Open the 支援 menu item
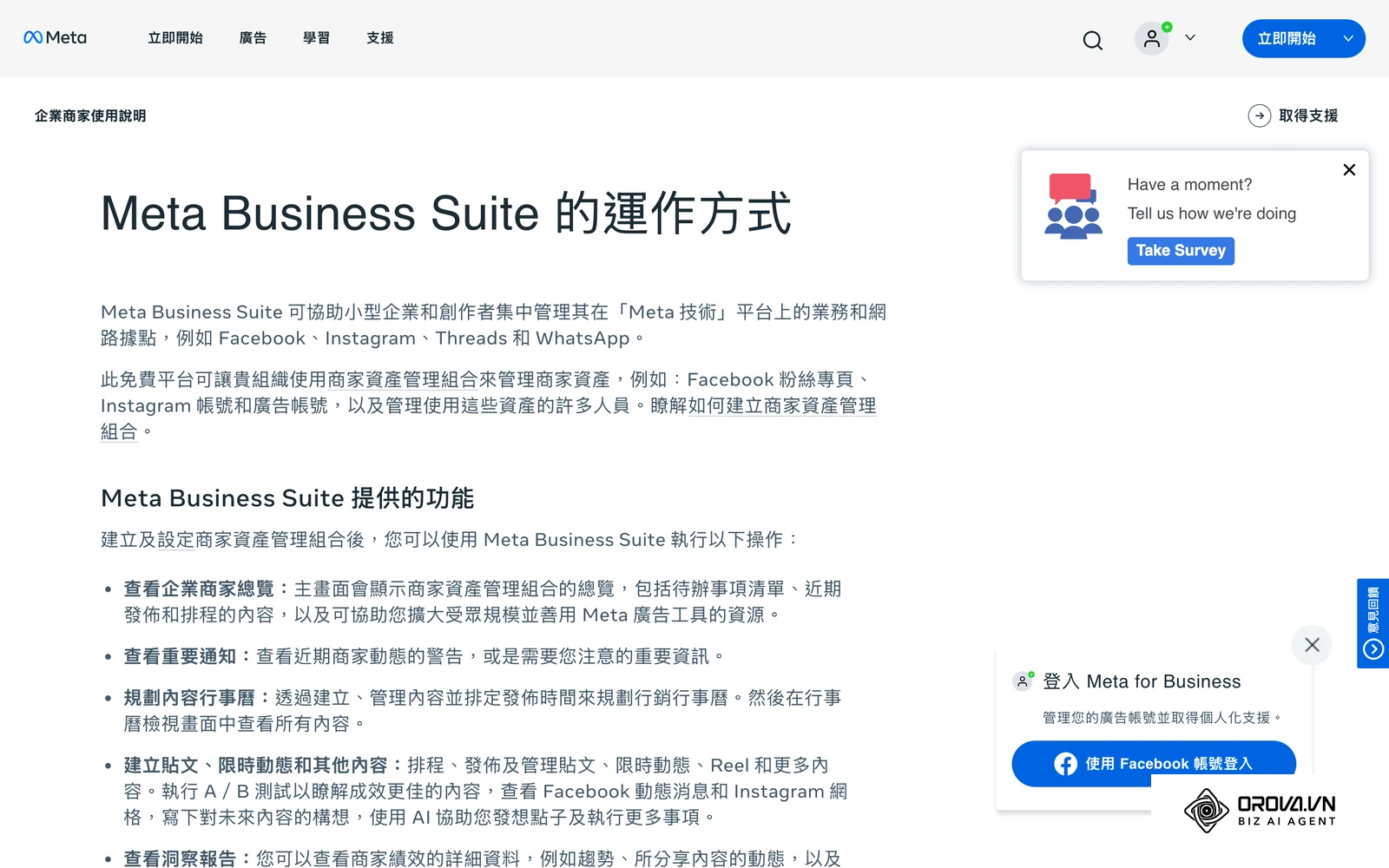The image size is (1389, 868). pyautogui.click(x=380, y=38)
